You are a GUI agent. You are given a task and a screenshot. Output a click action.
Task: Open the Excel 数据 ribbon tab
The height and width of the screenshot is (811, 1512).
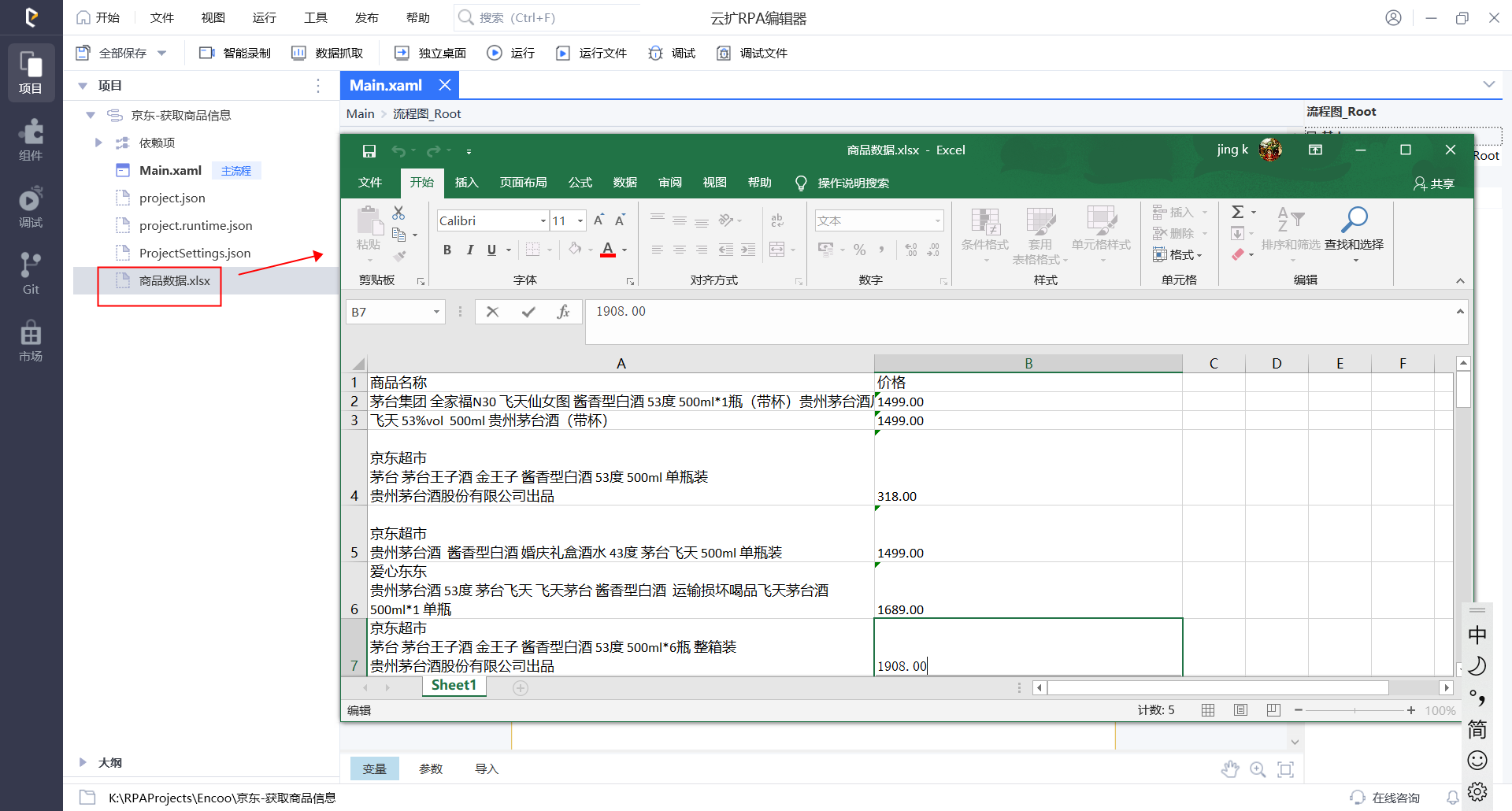tap(624, 183)
